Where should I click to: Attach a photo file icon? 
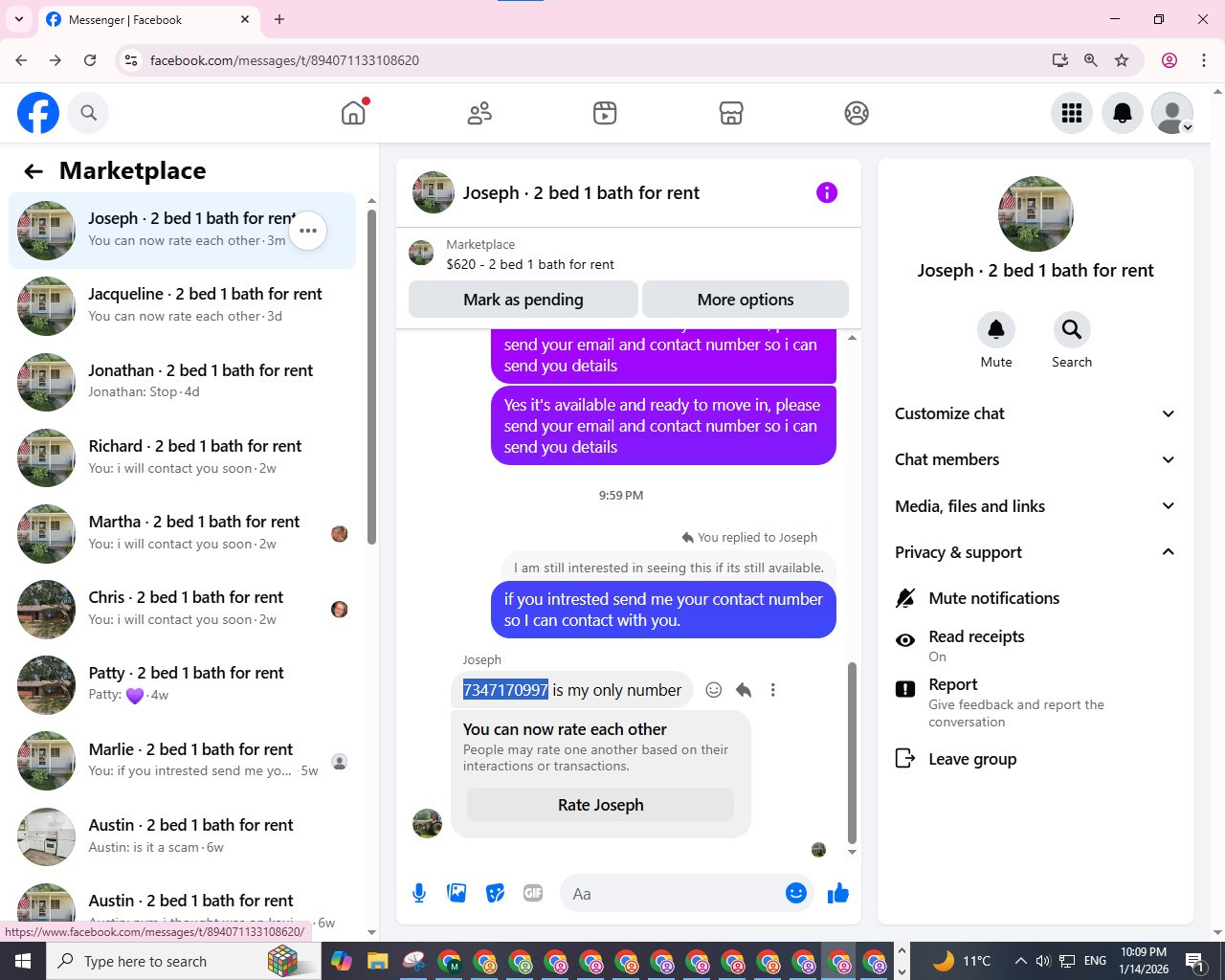click(457, 893)
